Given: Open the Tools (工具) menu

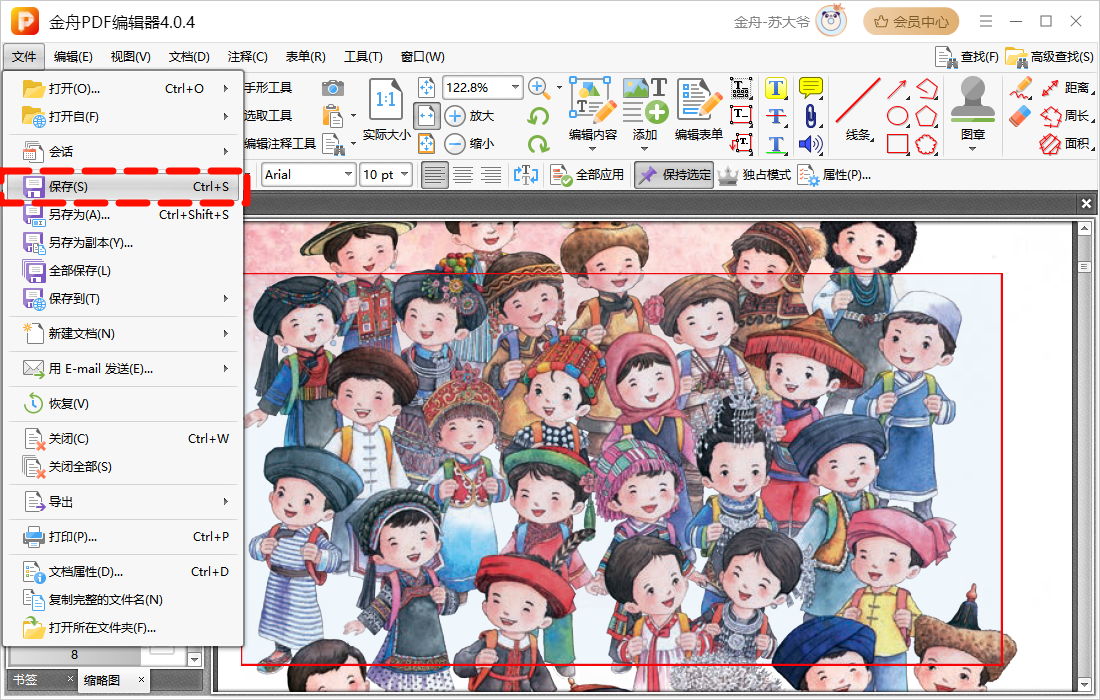Looking at the screenshot, I should (363, 57).
